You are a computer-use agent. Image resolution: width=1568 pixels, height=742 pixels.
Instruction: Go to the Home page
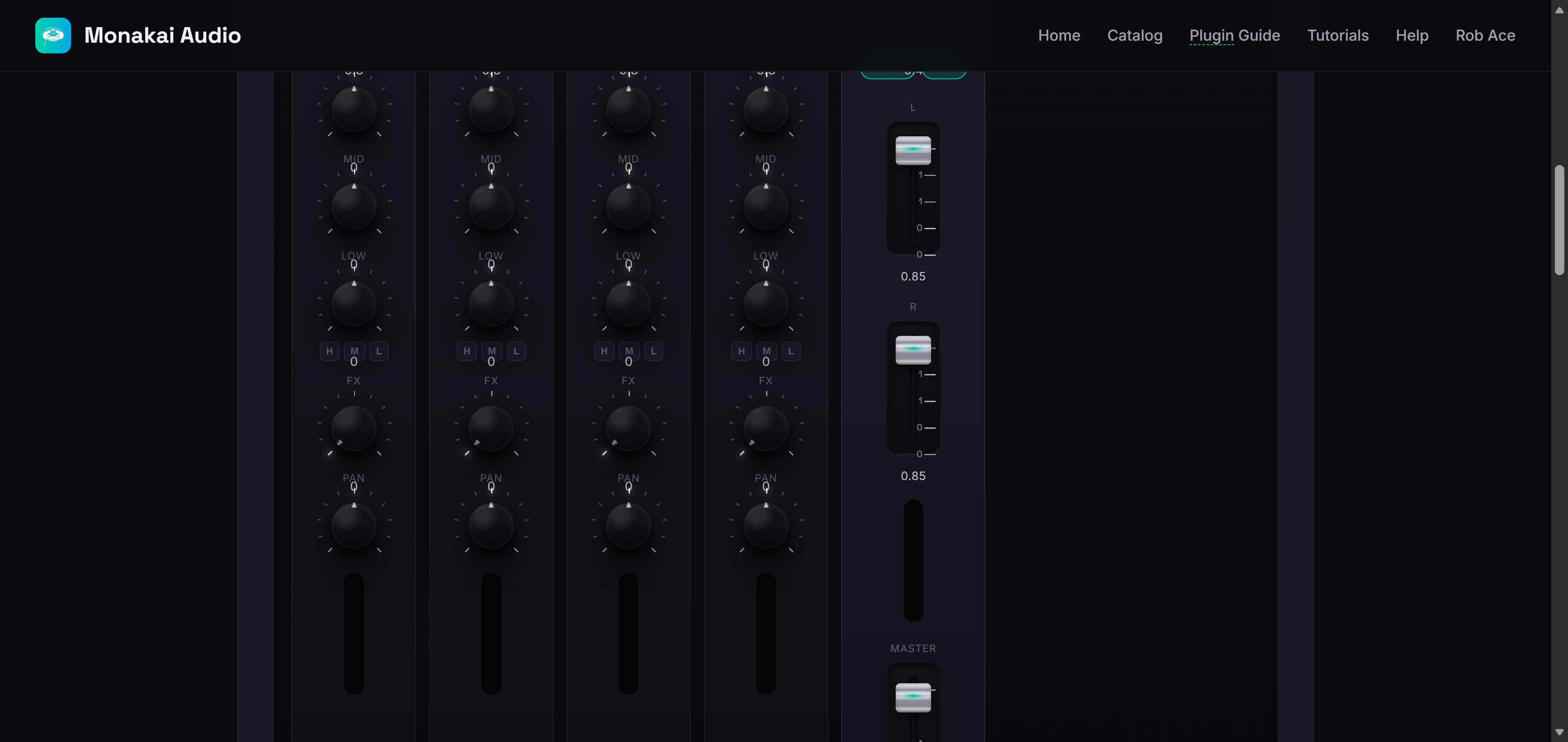point(1059,35)
